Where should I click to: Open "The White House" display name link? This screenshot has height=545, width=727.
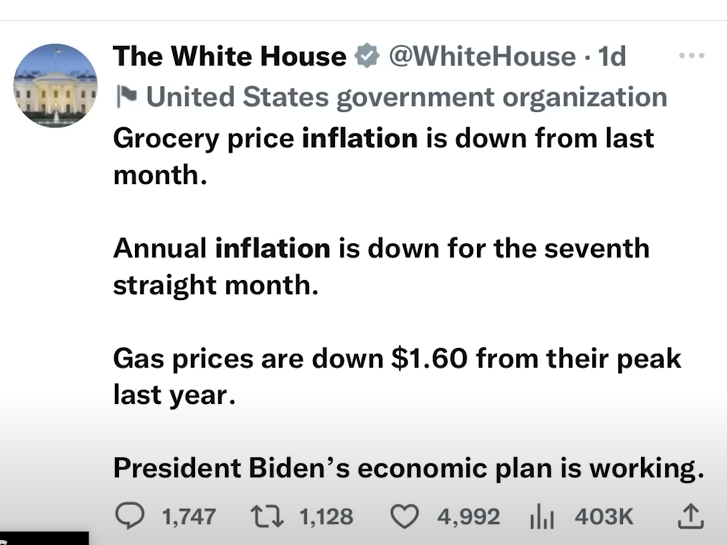(x=229, y=57)
